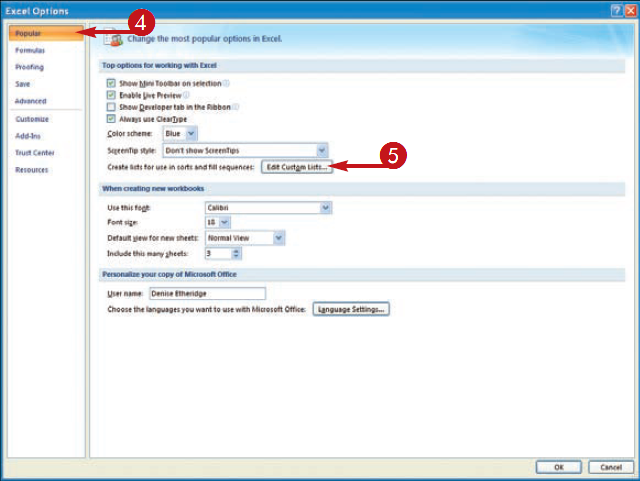Viewport: 640px width, 481px height.
Task: Open Language Settings dialog
Action: tap(351, 310)
